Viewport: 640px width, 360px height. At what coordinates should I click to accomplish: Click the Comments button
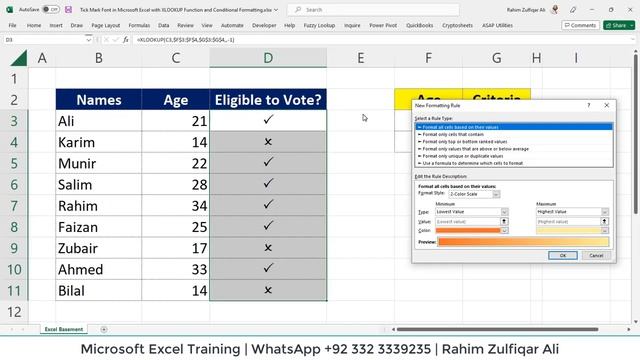coord(580,25)
